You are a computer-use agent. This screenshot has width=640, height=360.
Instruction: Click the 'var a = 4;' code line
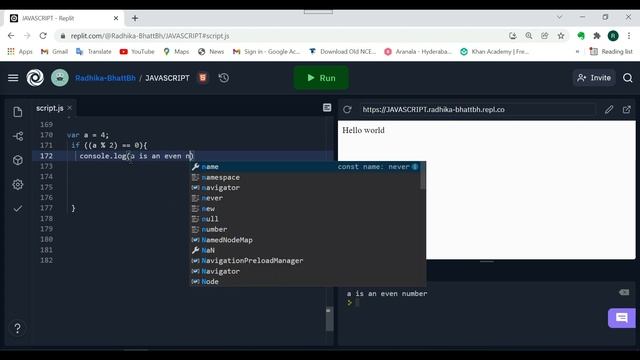[88, 135]
